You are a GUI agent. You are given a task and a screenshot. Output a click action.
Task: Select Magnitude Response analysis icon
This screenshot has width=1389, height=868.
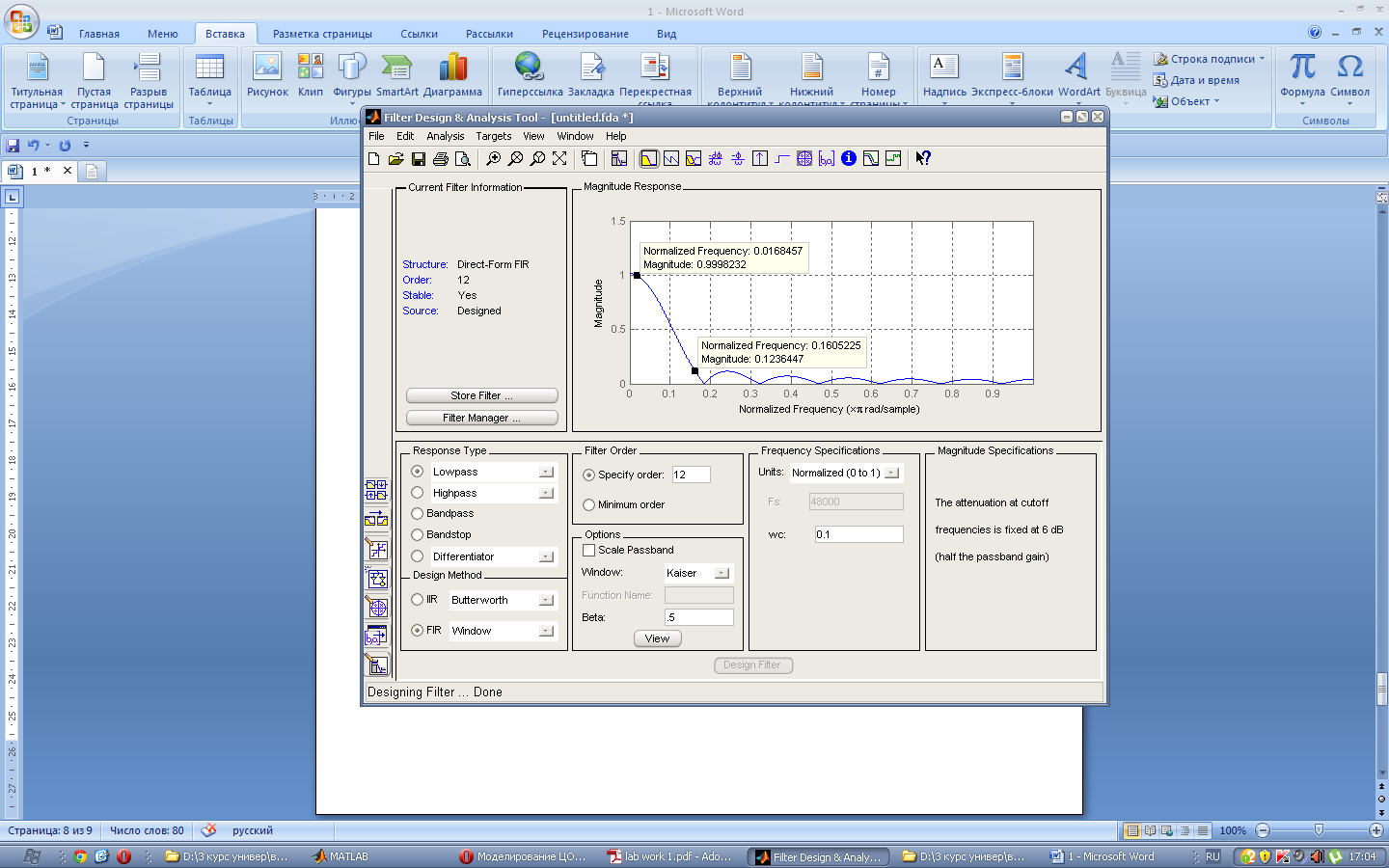(648, 159)
